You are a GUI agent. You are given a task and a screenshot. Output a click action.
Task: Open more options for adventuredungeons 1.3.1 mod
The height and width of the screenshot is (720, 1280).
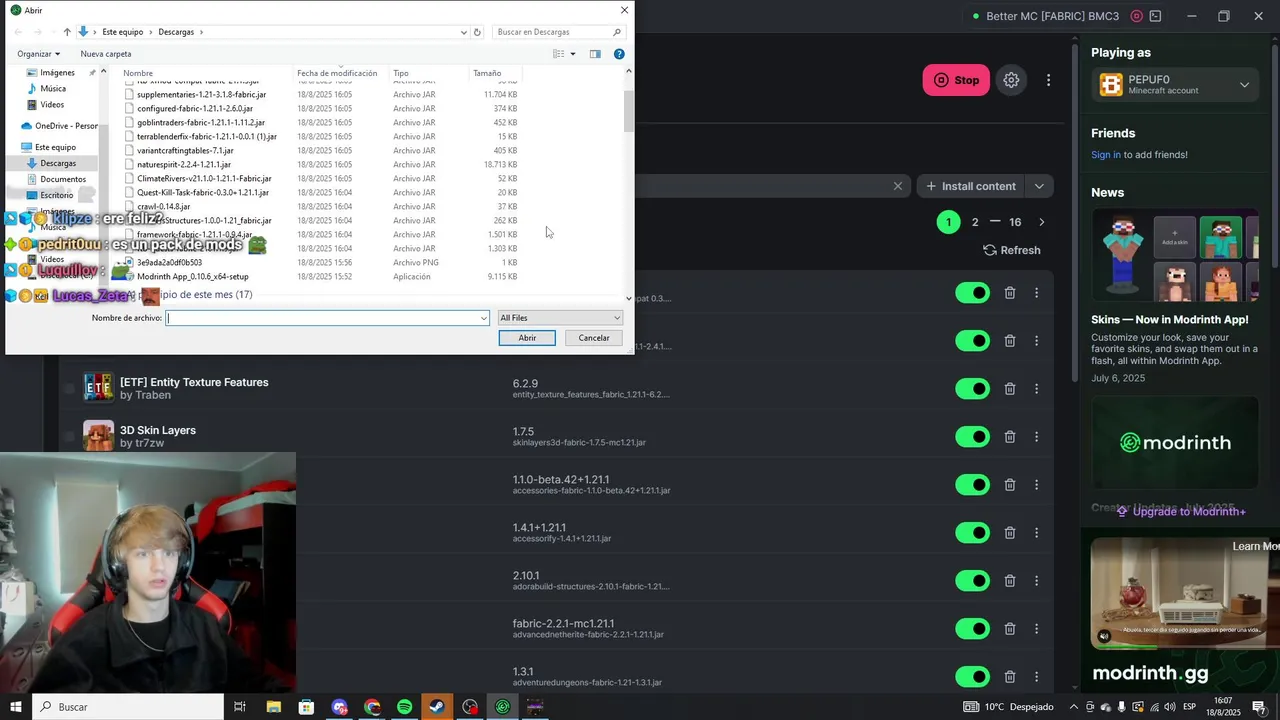click(1037, 677)
